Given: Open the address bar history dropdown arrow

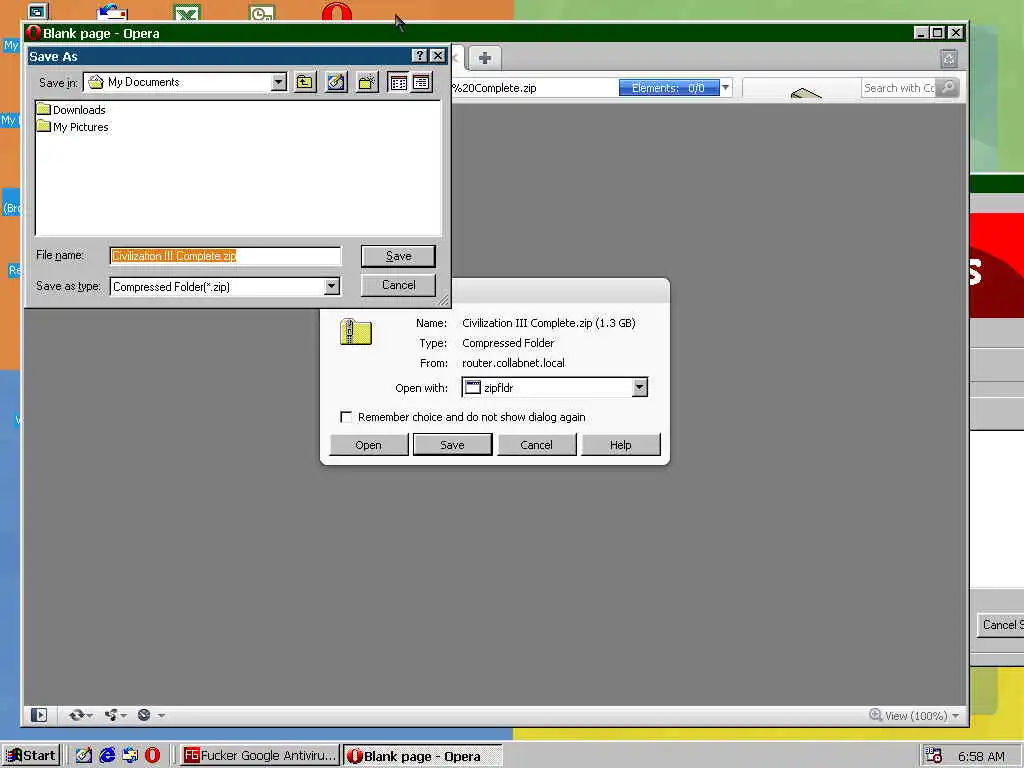Looking at the screenshot, I should tap(726, 88).
